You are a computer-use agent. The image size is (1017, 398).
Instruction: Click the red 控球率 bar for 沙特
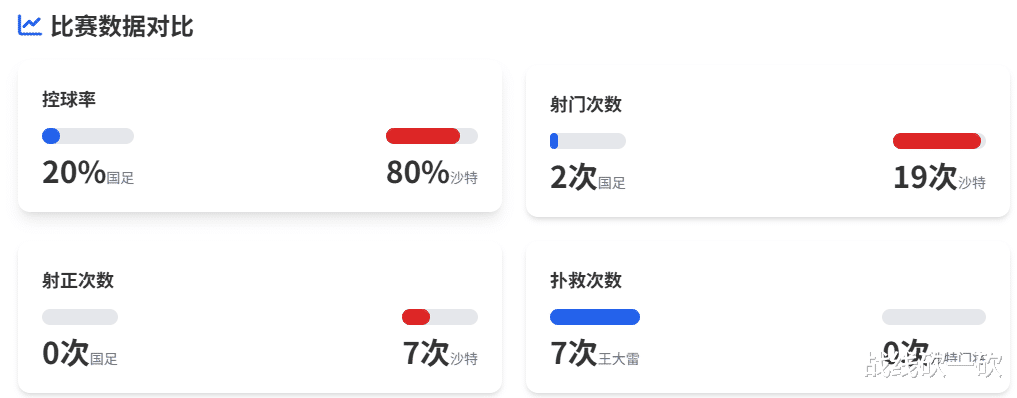point(423,136)
